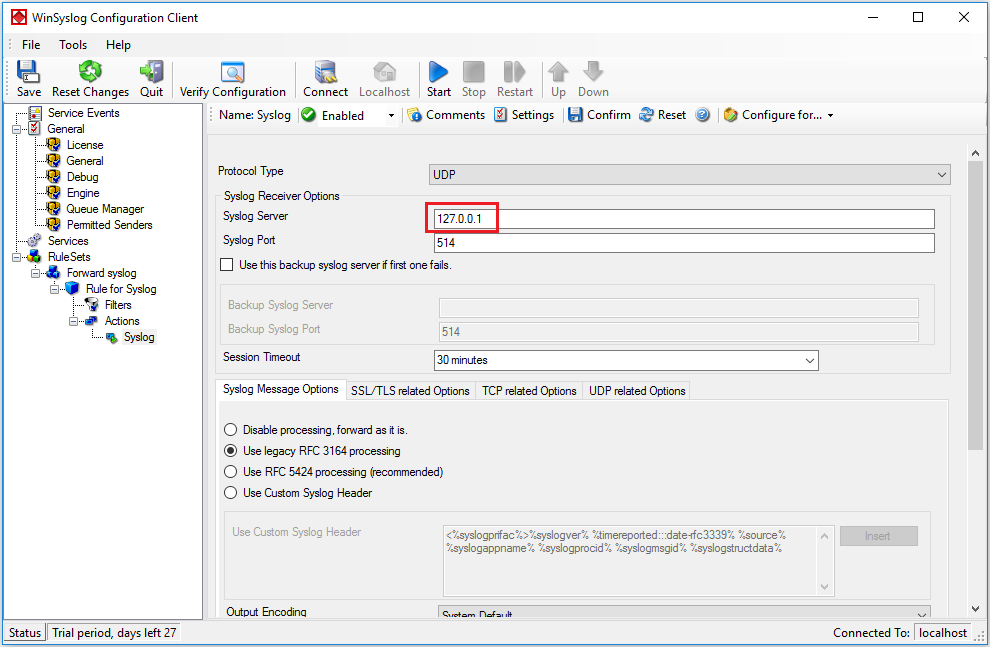Open the Enabled state dropdown
Image resolution: width=990 pixels, height=647 pixels.
click(x=391, y=116)
